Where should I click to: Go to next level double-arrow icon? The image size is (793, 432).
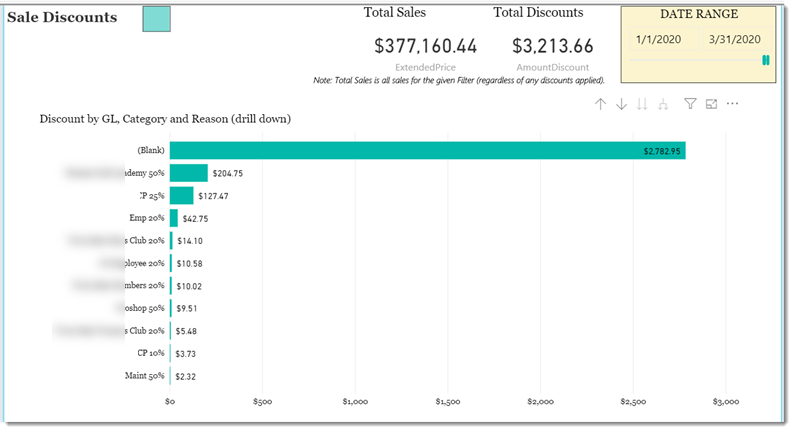[x=642, y=104]
